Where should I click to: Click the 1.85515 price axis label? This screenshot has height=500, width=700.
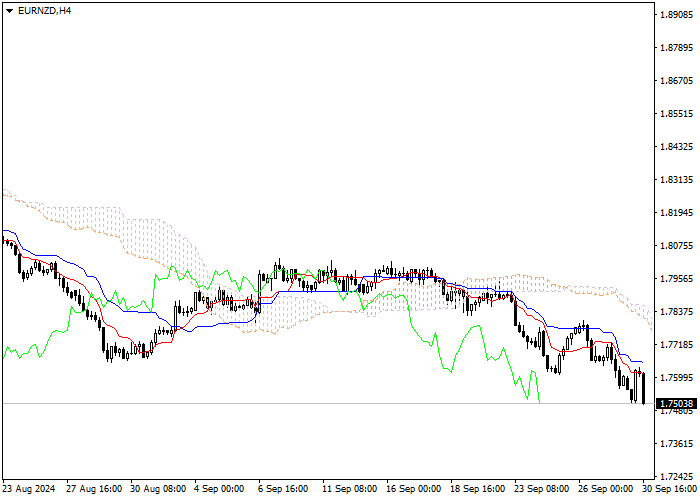(676, 114)
